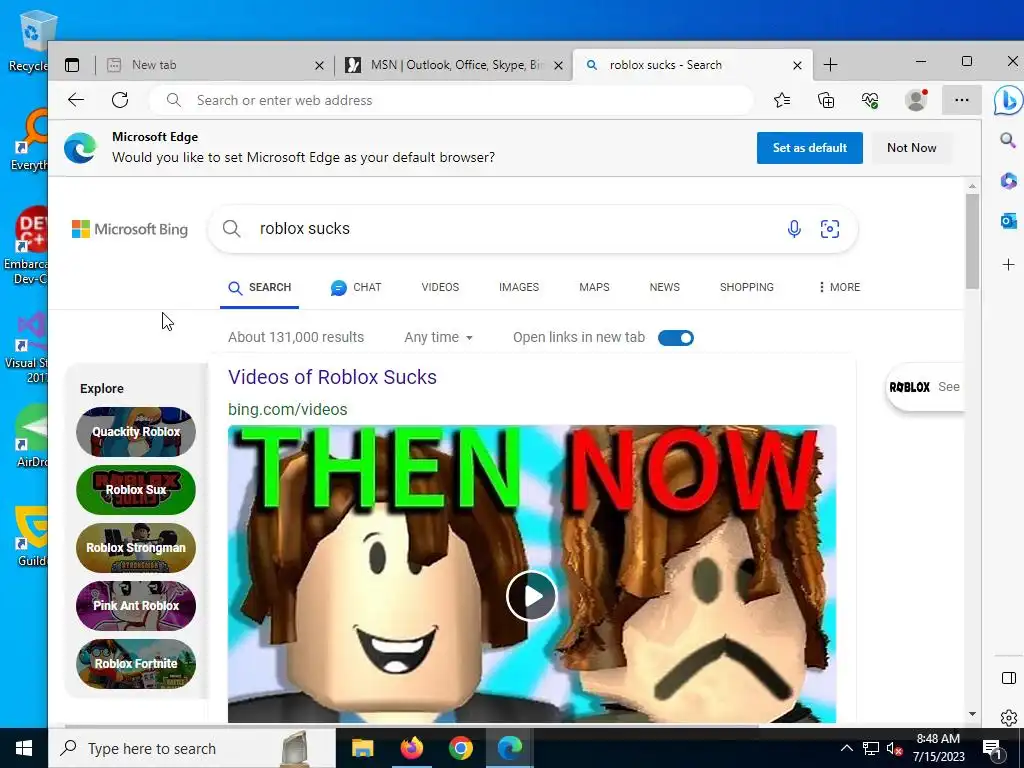Open the sidebar settings gear icon

coord(1008,718)
